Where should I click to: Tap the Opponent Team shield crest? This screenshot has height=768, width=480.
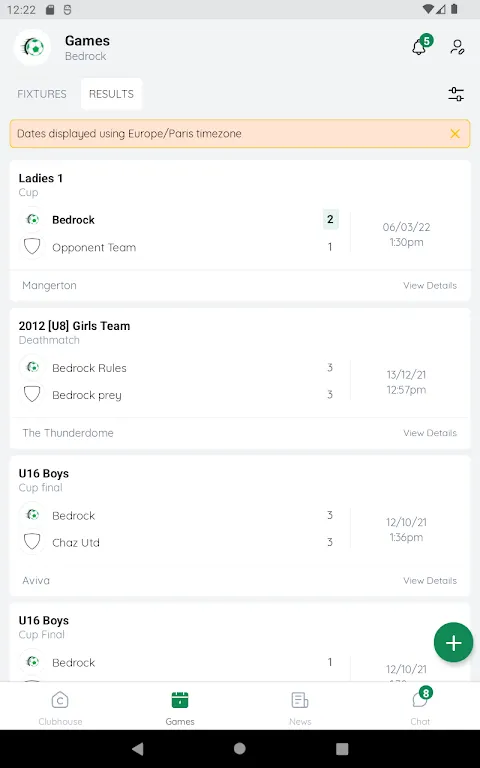click(32, 246)
